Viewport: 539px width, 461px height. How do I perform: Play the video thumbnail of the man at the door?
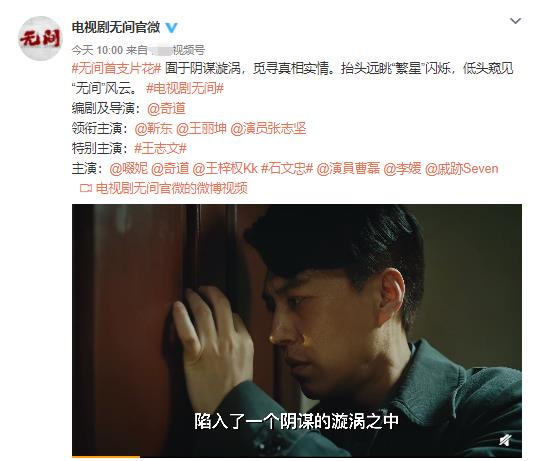point(297,330)
